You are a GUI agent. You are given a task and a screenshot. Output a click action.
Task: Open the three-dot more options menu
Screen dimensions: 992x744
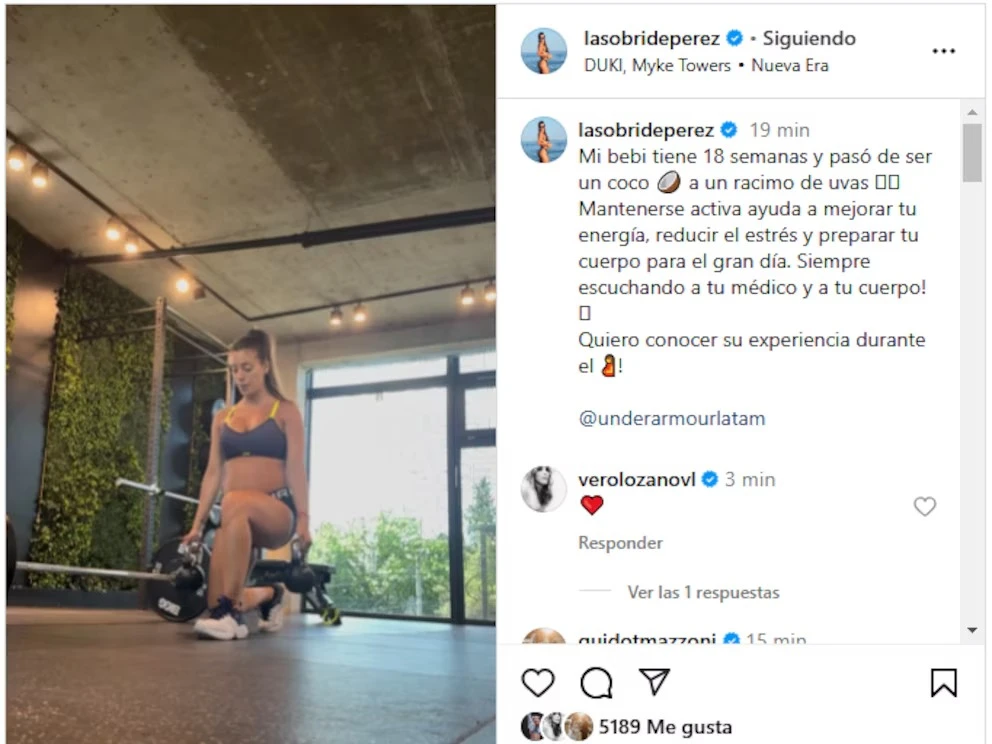pyautogui.click(x=943, y=51)
